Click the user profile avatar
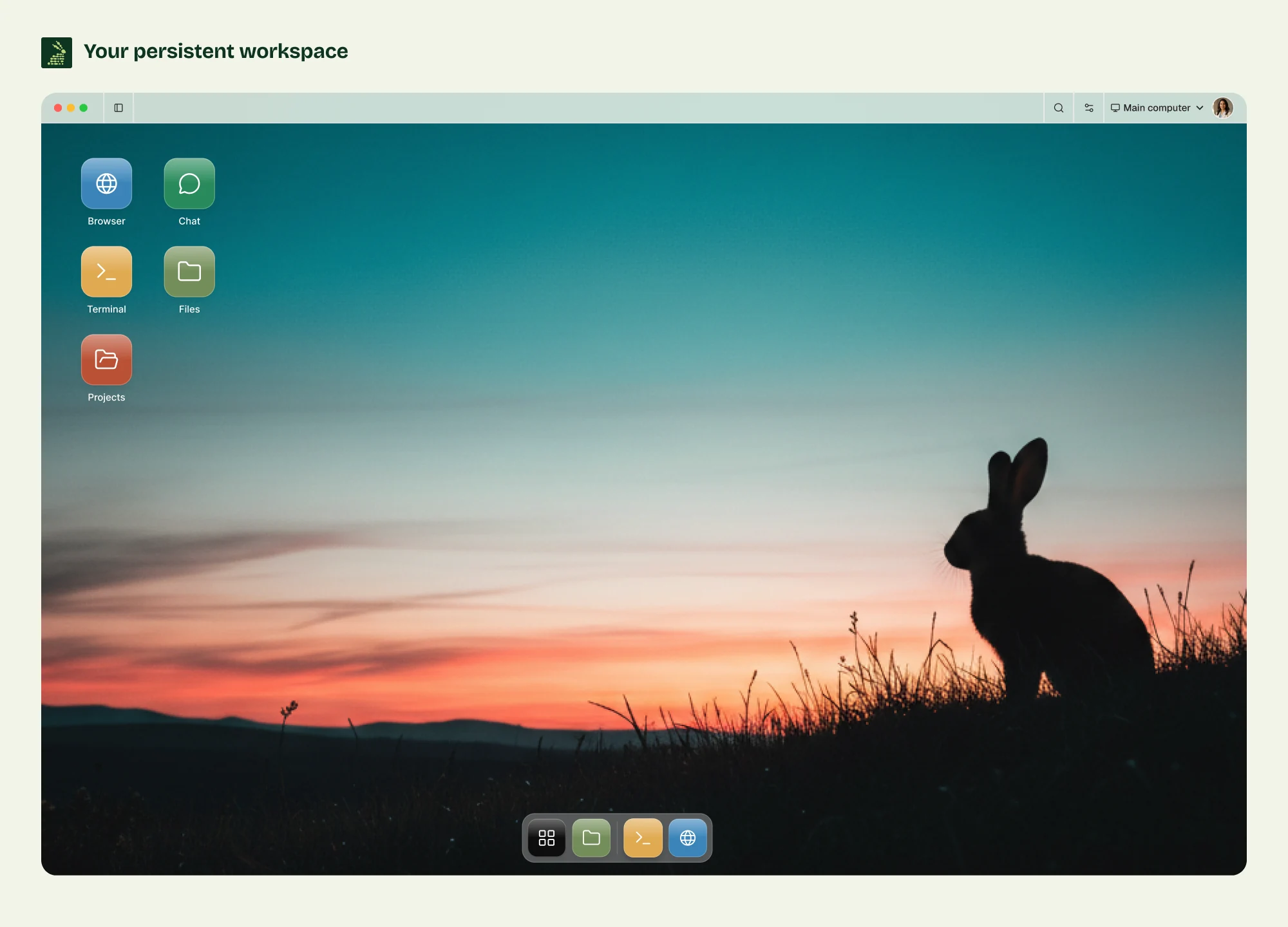1288x927 pixels. coord(1222,108)
